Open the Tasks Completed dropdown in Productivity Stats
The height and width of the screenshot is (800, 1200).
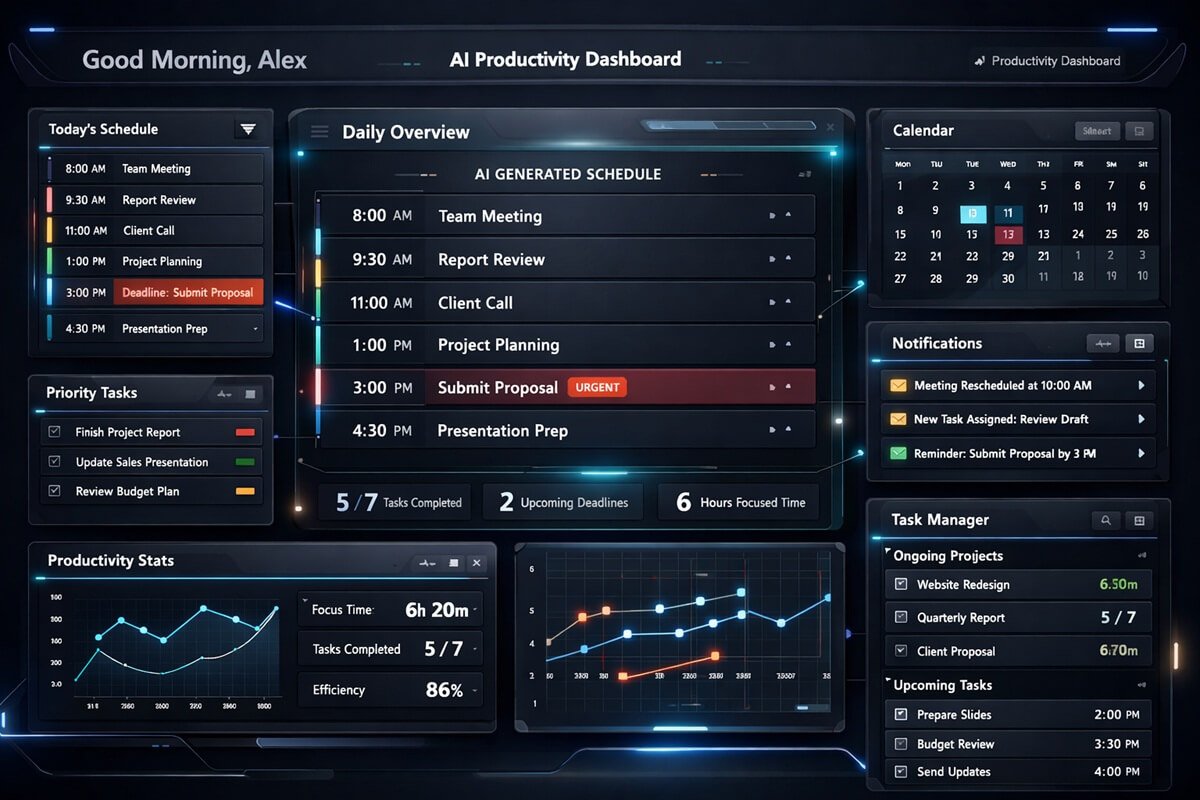point(474,649)
